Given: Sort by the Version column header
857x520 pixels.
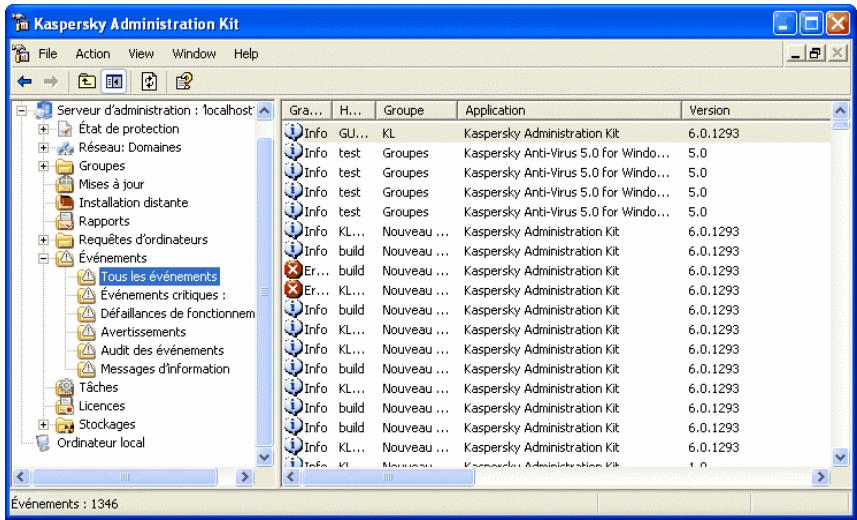Looking at the screenshot, I should 756,110.
